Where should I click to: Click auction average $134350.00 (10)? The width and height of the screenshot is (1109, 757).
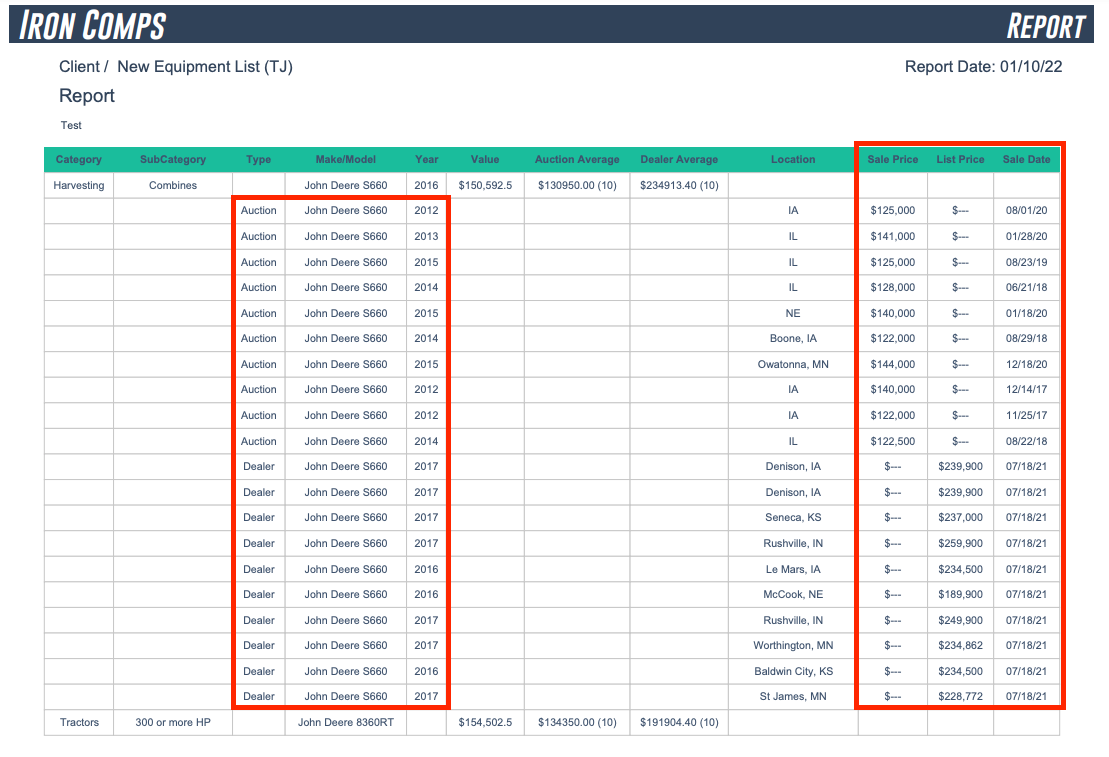577,722
